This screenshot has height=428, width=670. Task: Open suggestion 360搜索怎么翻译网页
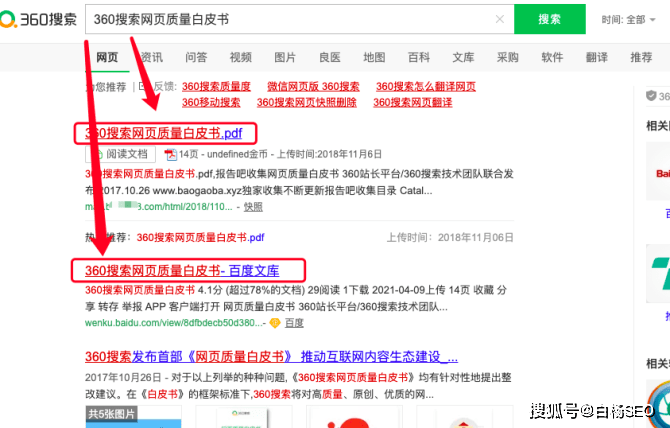pyautogui.click(x=426, y=87)
